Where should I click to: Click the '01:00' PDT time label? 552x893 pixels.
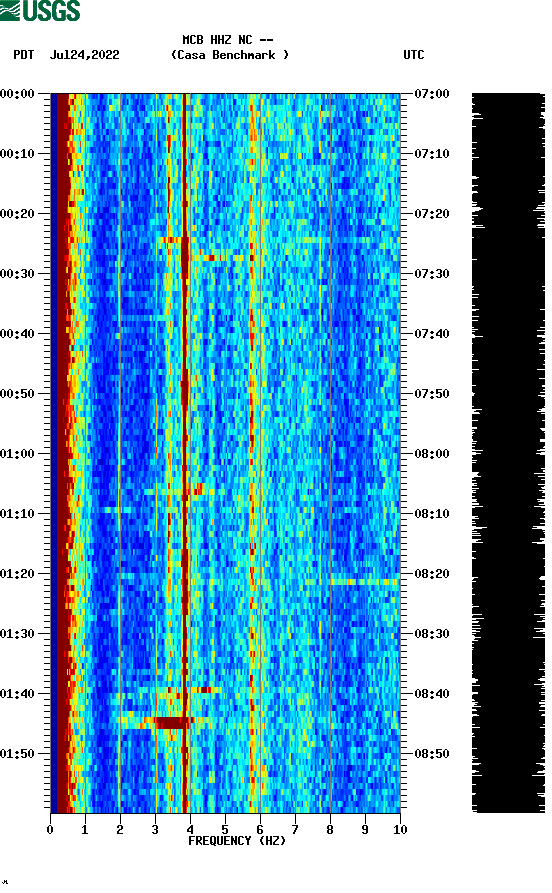(17, 454)
